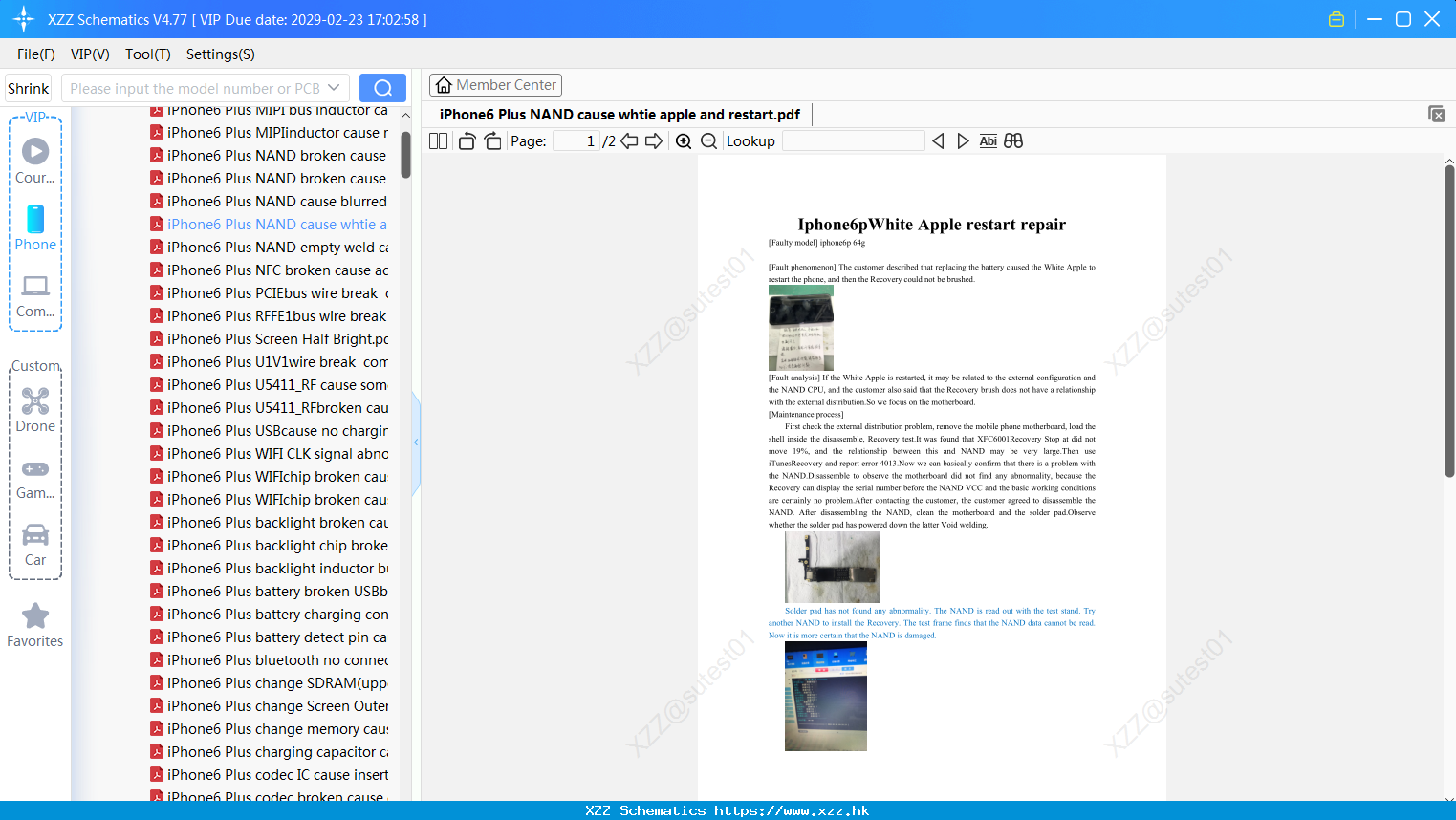Click the Lookup text field

(853, 141)
